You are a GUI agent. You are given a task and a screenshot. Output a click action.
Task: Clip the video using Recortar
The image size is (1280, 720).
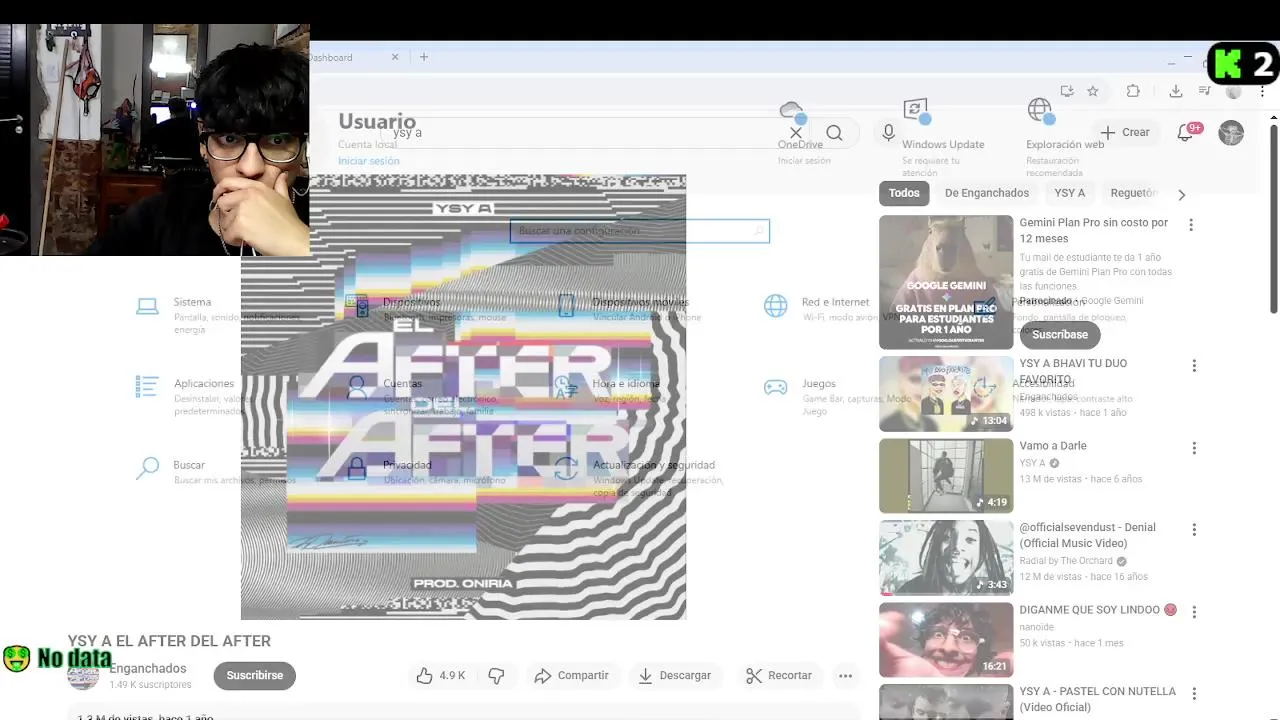(779, 676)
